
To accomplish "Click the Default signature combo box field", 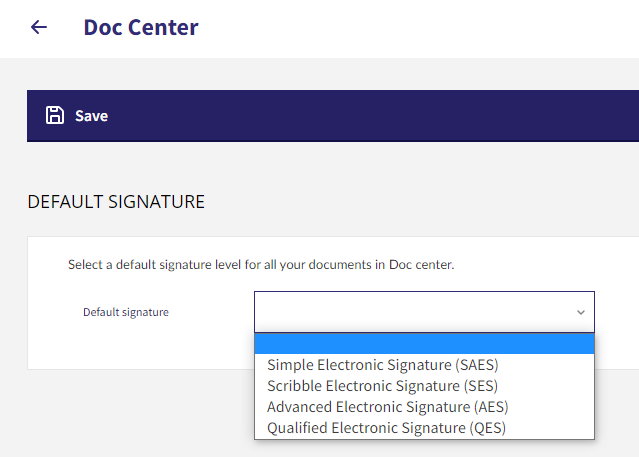I will pyautogui.click(x=424, y=312).
